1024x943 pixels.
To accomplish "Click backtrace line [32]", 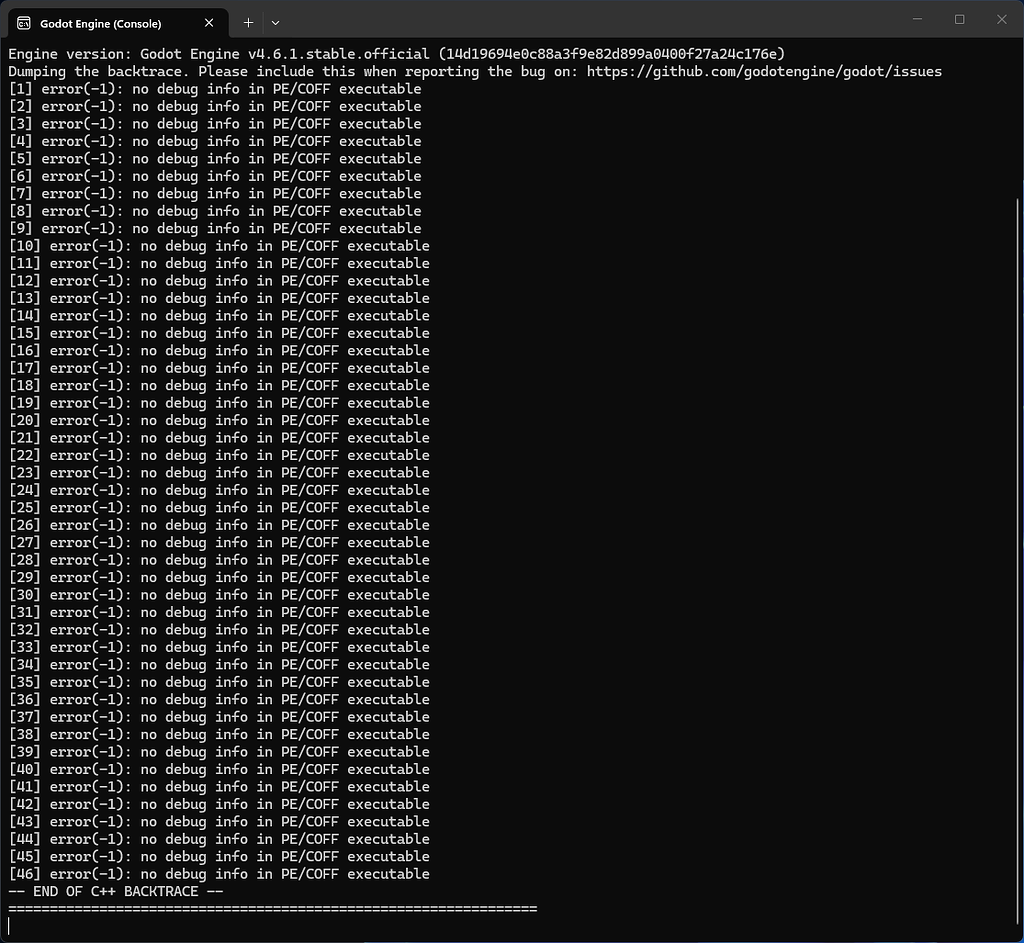I will [219, 630].
